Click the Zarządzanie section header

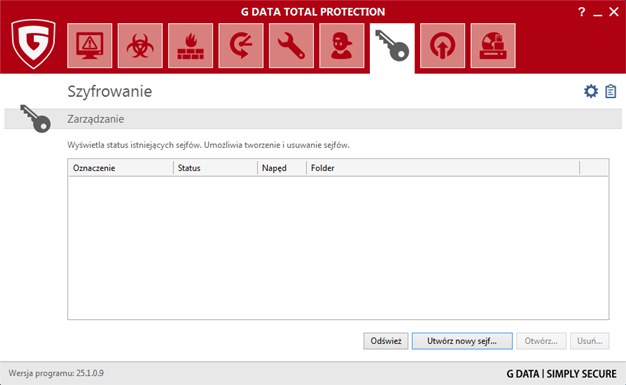click(313, 119)
